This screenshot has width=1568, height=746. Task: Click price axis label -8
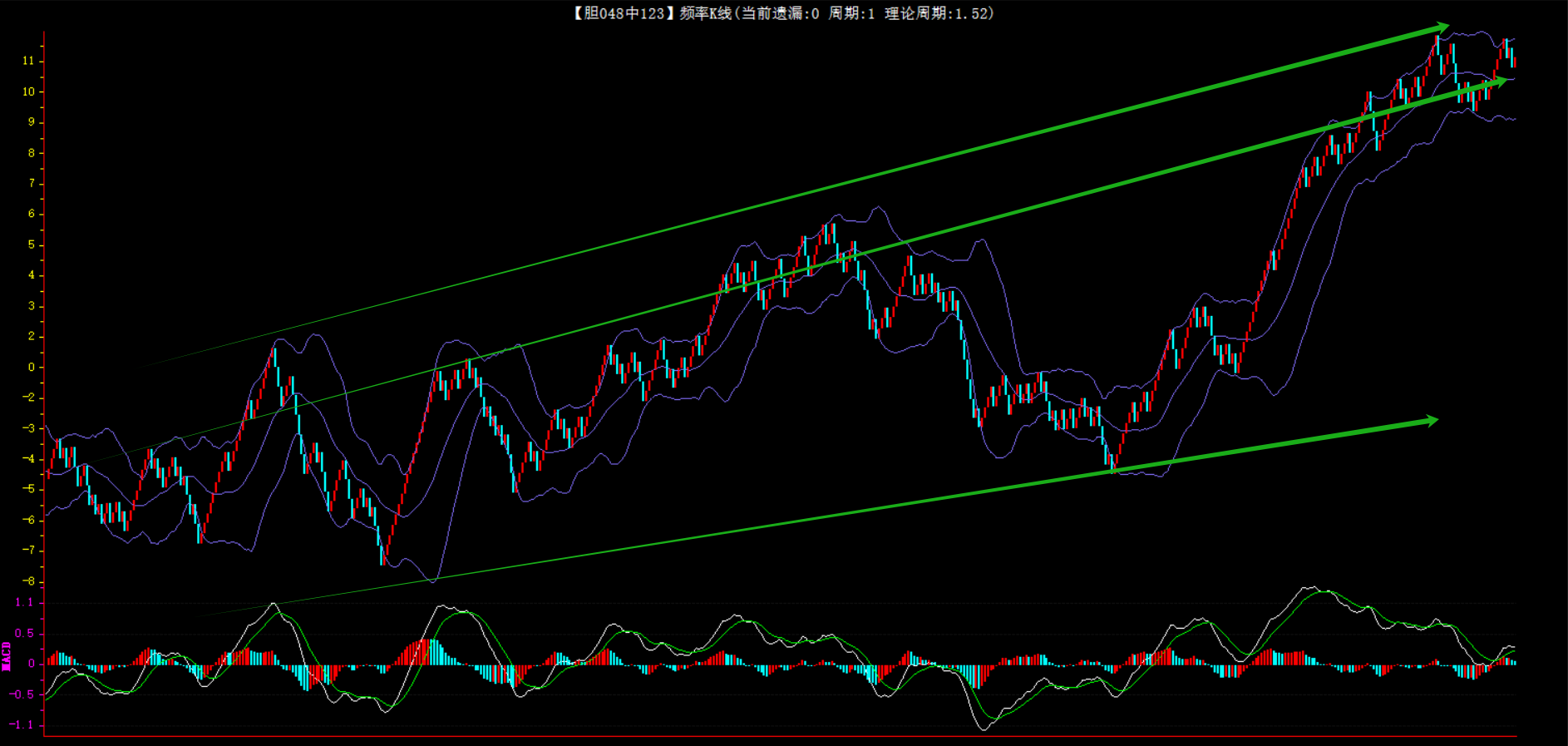29,581
